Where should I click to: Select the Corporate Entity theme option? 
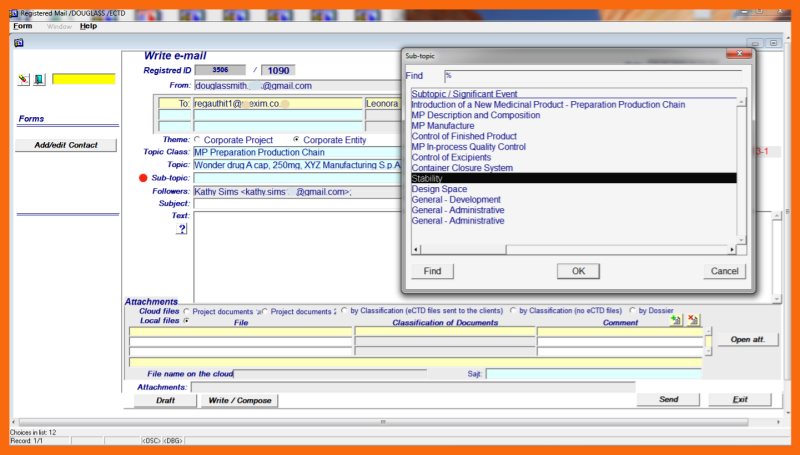click(x=296, y=140)
